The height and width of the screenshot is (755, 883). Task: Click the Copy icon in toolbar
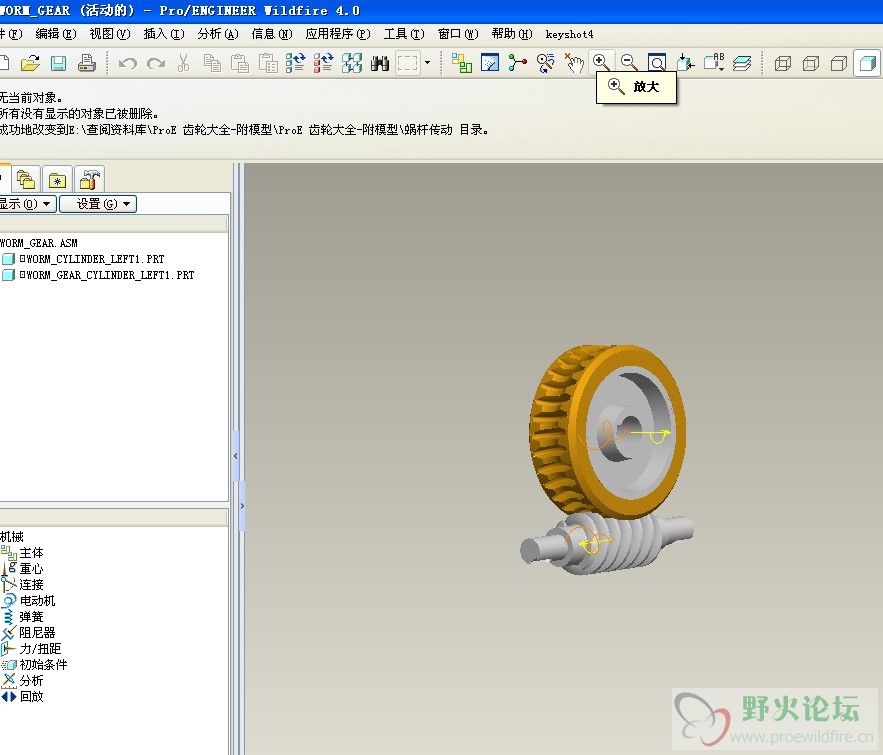click(x=212, y=63)
